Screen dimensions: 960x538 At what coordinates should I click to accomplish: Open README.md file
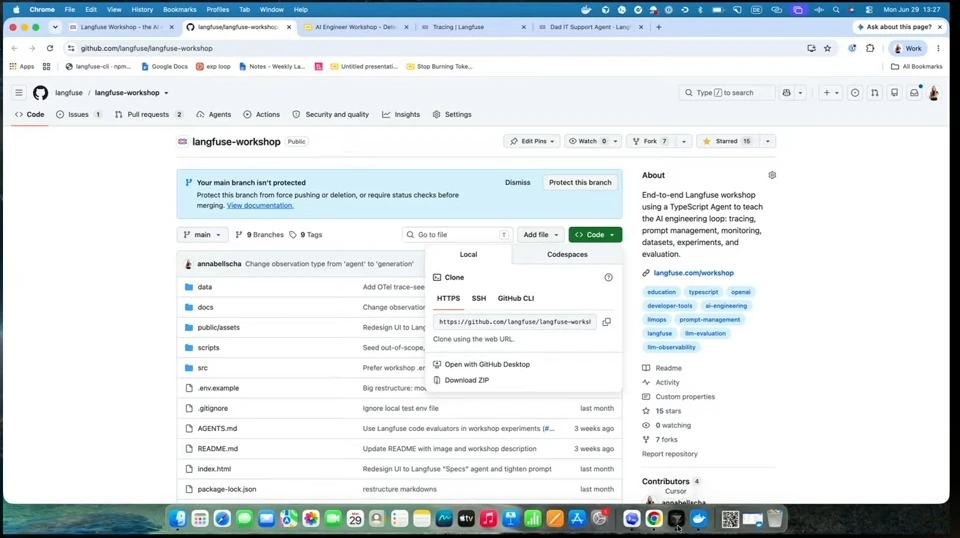coord(217,449)
